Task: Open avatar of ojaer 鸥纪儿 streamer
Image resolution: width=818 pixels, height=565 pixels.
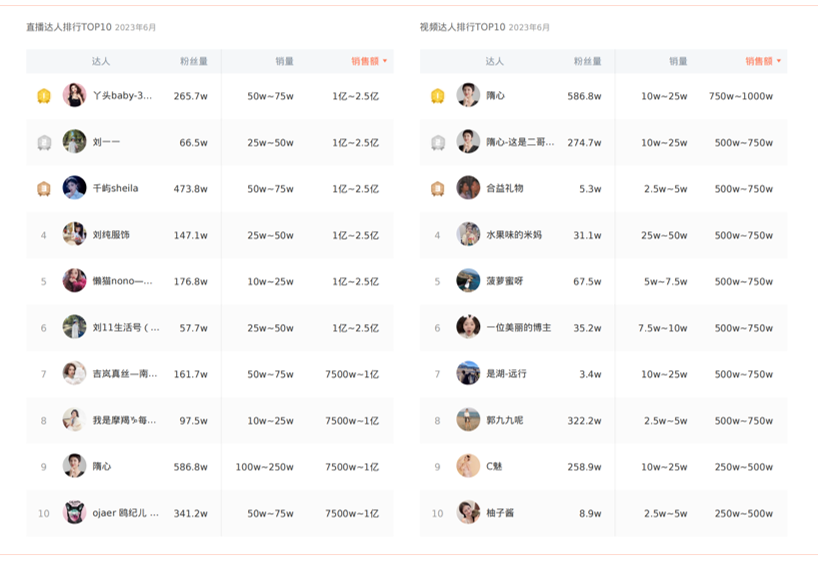Action: [x=75, y=512]
